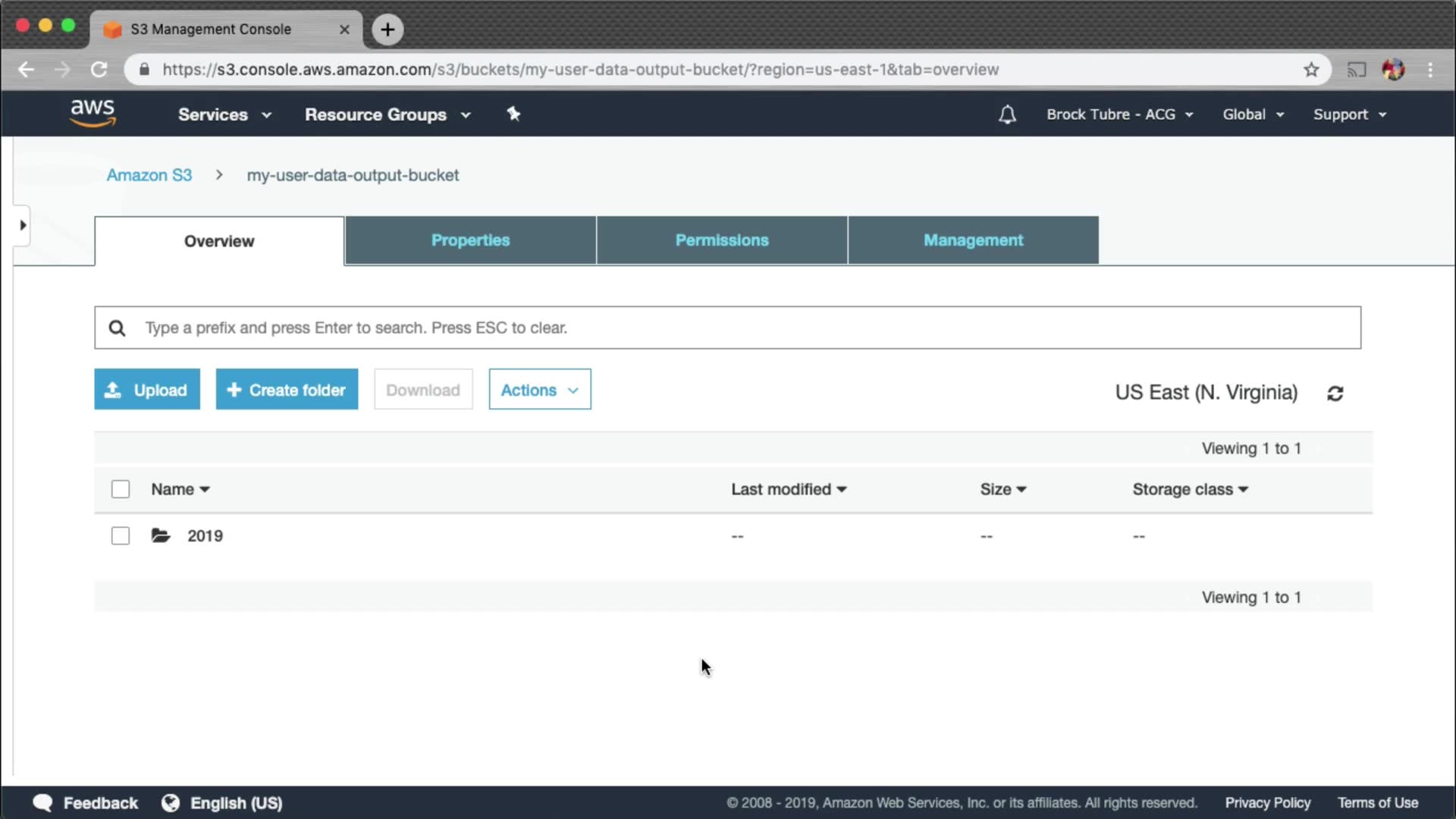The image size is (1456, 819).
Task: Click the 2019 folder icon
Action: [160, 535]
